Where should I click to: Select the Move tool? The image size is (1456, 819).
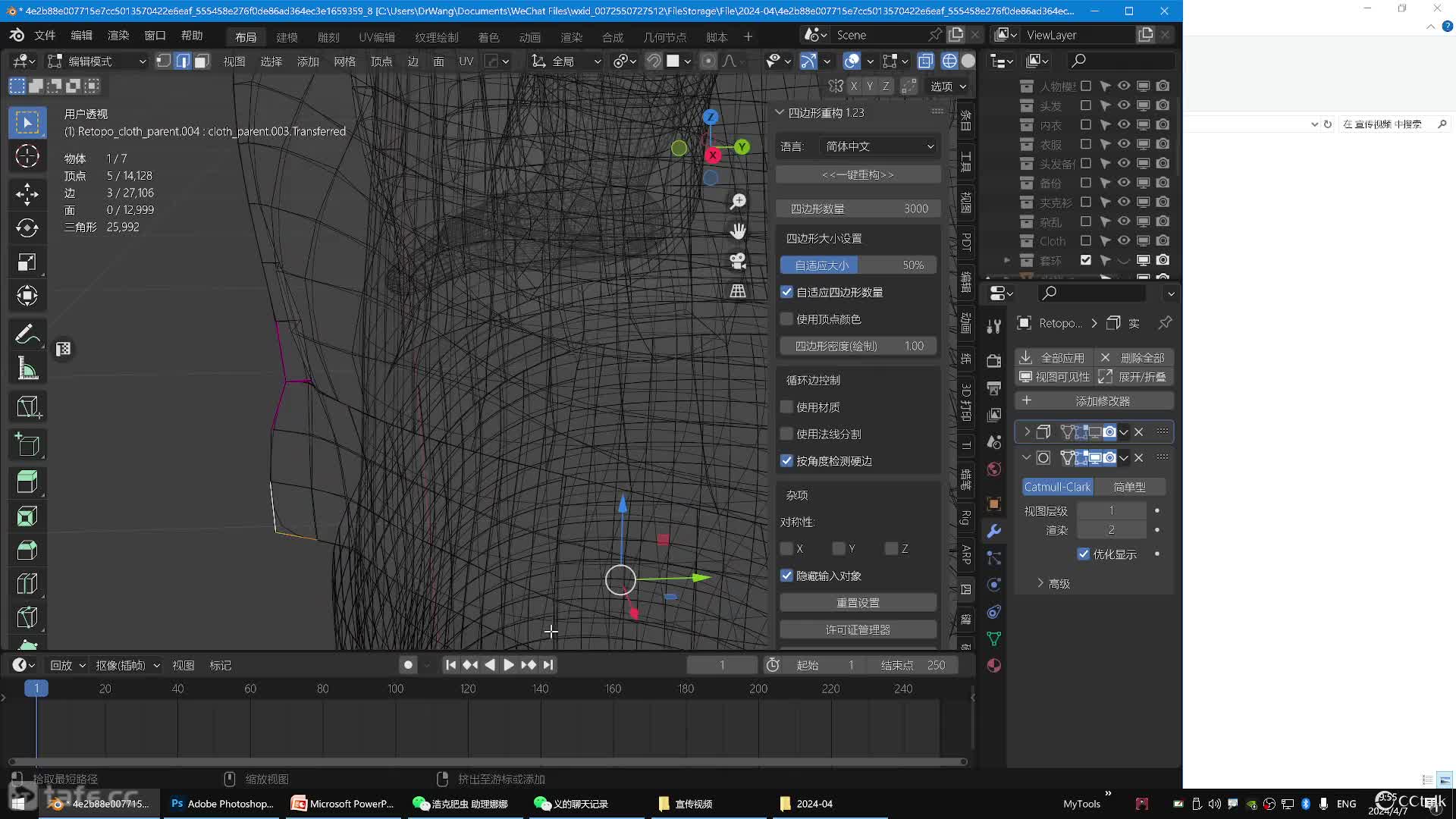[27, 194]
